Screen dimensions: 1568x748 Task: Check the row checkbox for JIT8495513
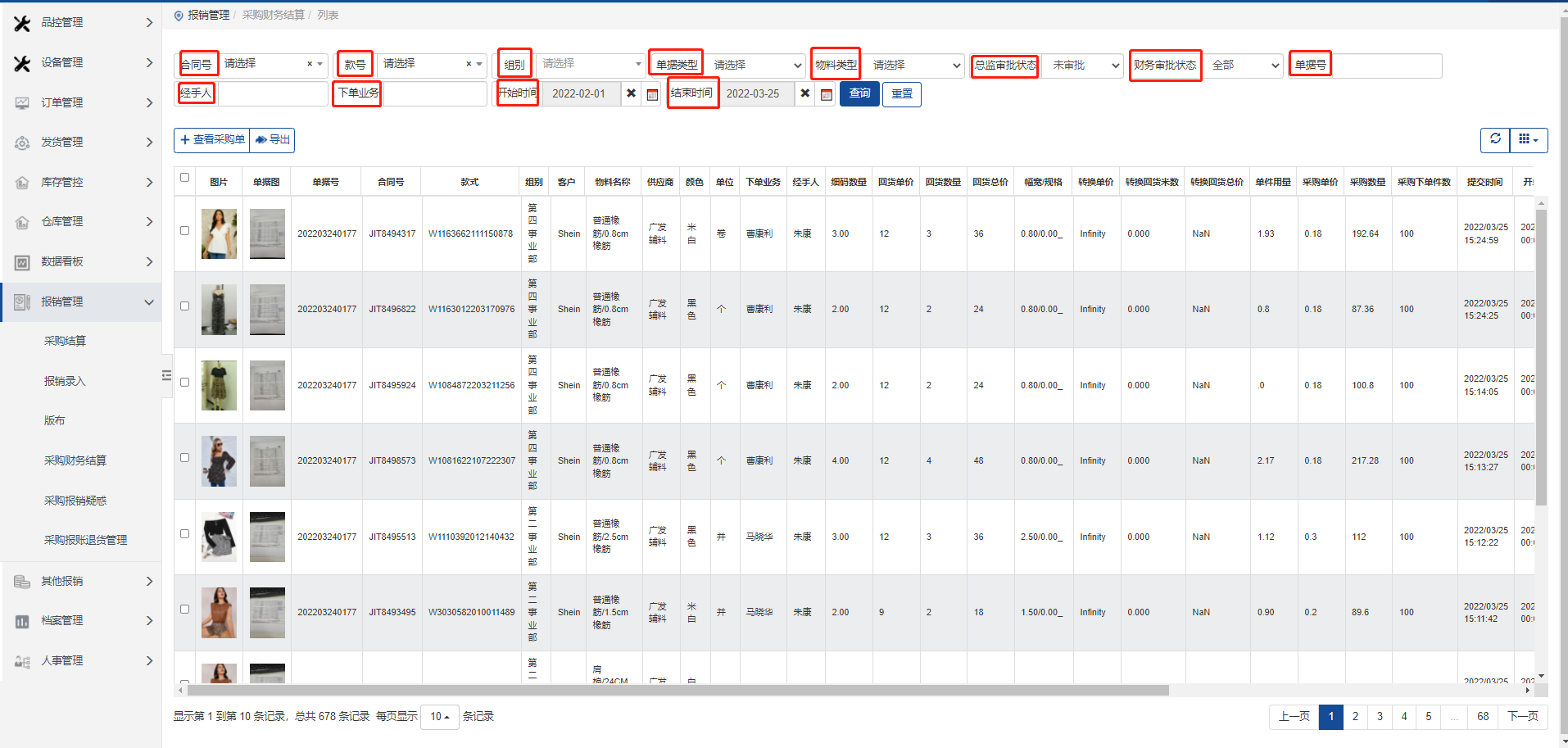184,534
